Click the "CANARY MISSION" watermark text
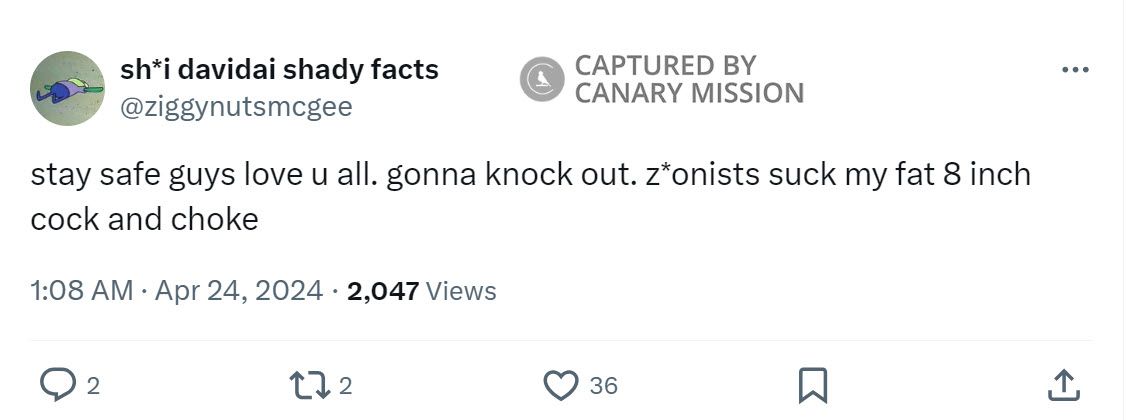The width and height of the screenshot is (1126, 420). tap(689, 94)
